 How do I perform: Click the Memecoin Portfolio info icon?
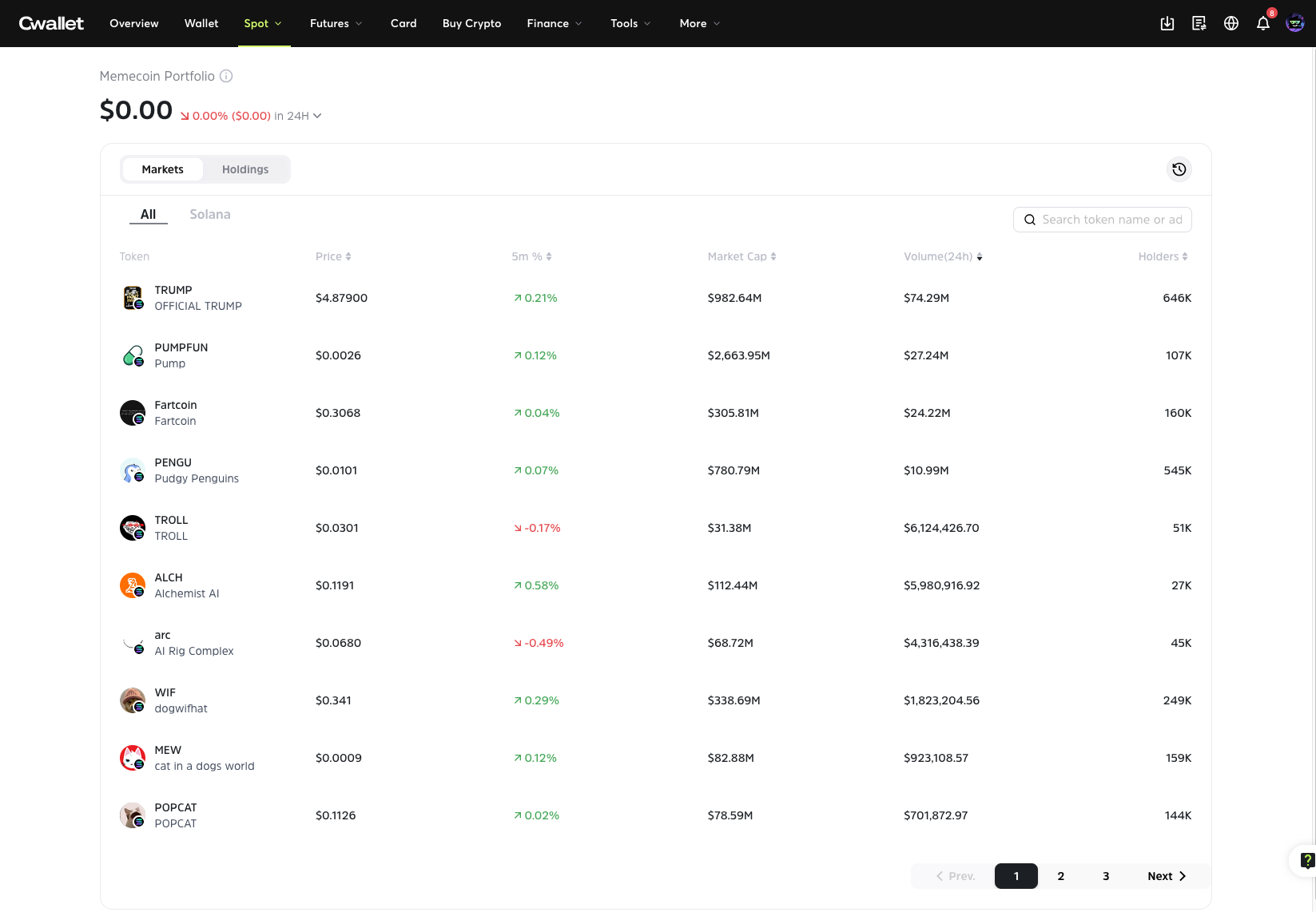pos(226,76)
